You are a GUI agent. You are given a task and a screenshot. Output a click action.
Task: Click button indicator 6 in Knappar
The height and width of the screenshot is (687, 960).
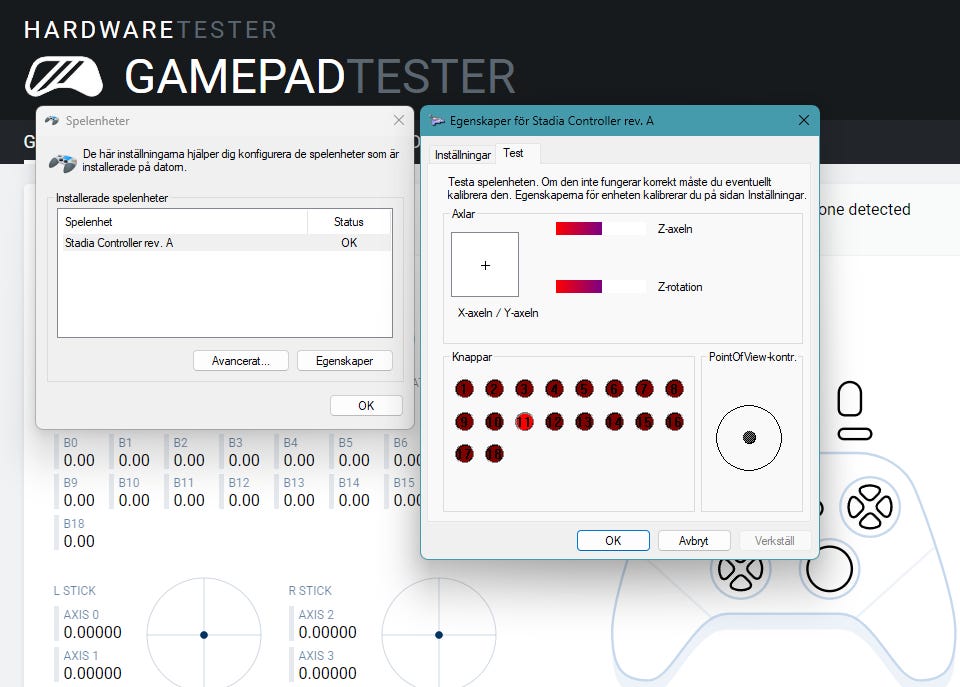tap(614, 389)
